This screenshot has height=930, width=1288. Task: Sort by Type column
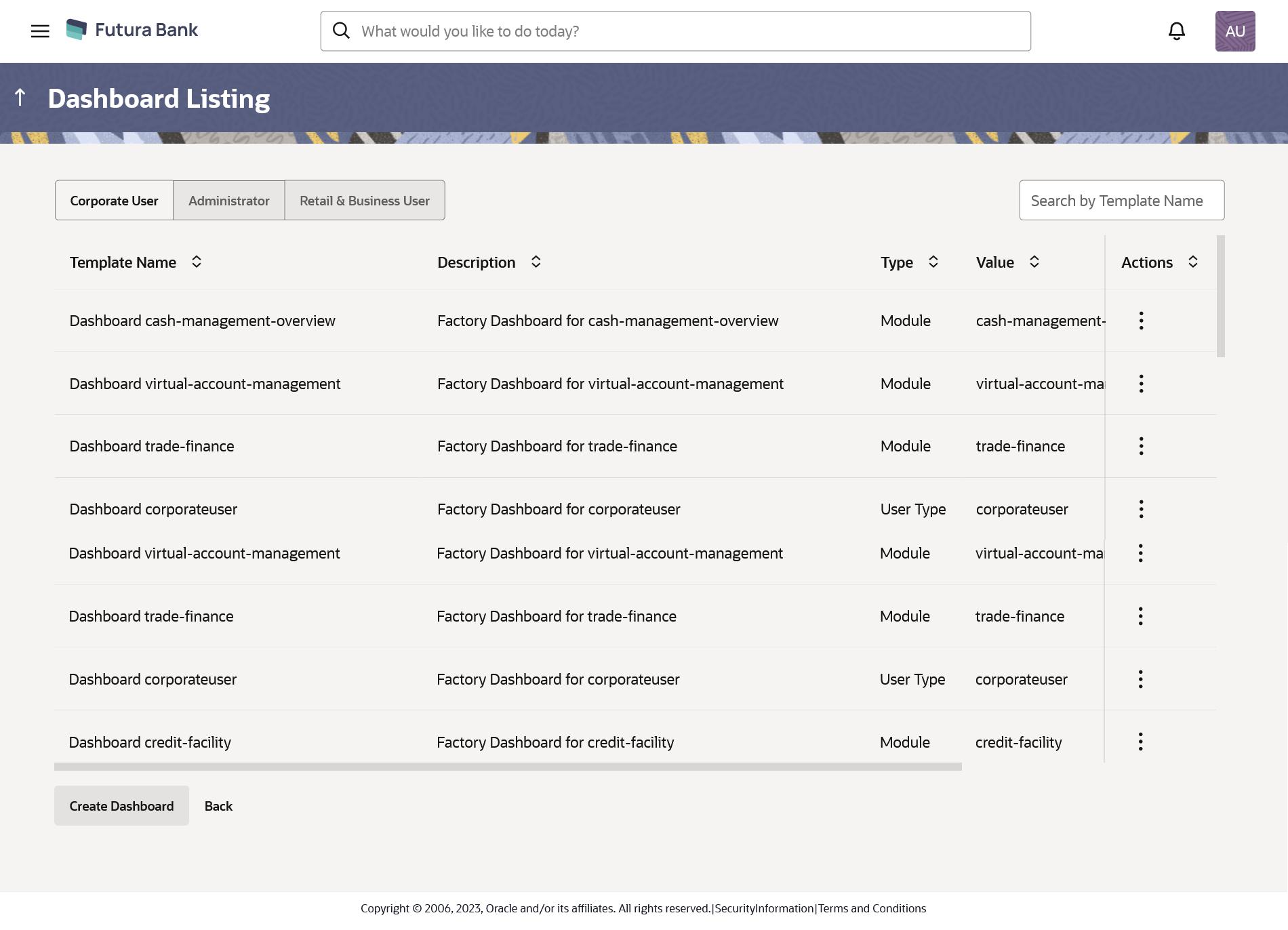point(933,262)
